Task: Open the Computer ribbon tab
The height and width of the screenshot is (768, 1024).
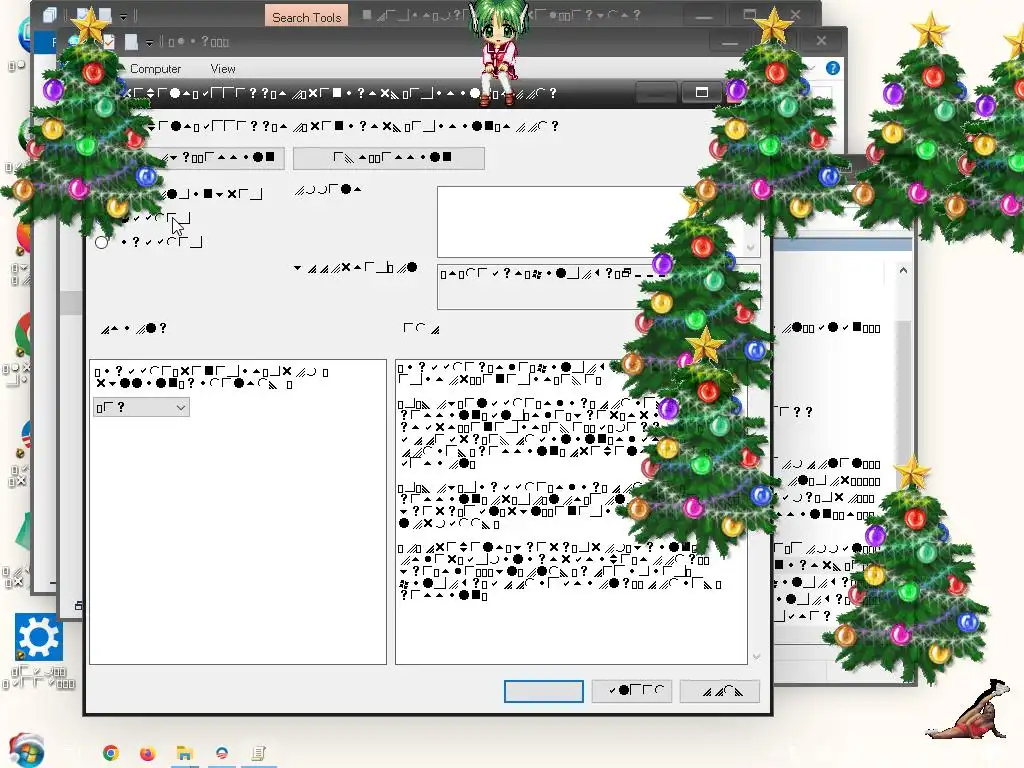Action: (155, 69)
